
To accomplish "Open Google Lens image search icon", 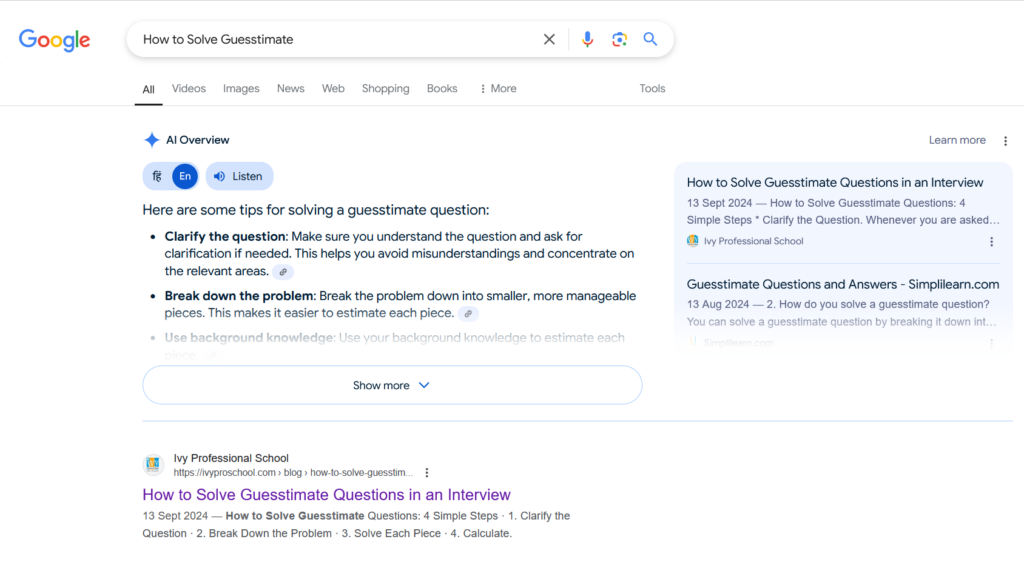I will click(x=619, y=39).
